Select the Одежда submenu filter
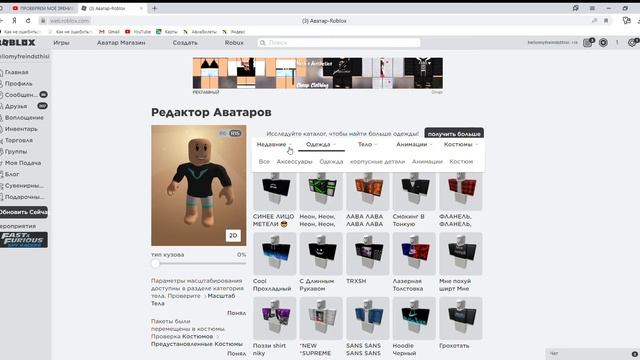This screenshot has height=360, width=640. click(x=331, y=162)
